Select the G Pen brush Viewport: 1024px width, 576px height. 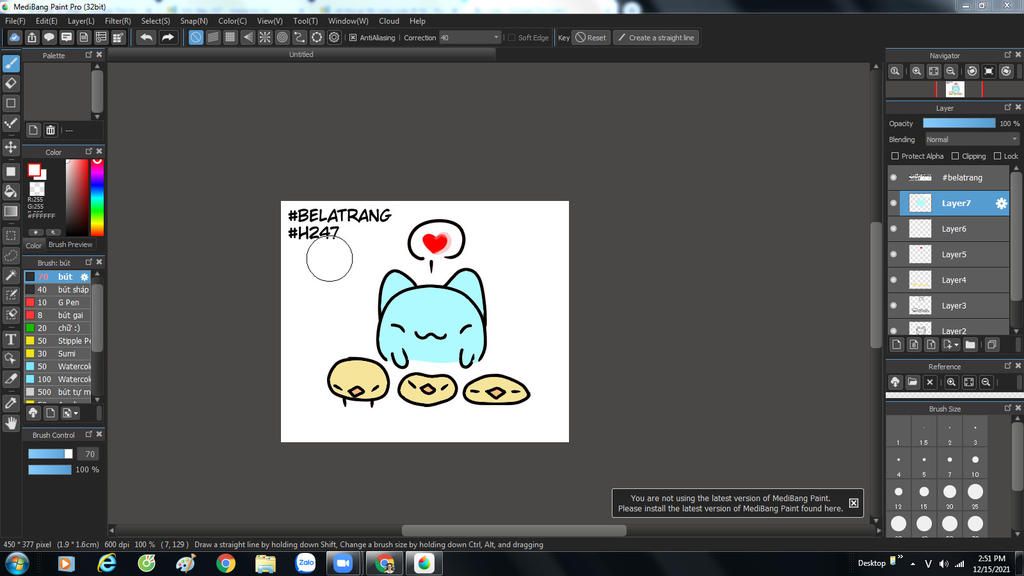(x=57, y=302)
